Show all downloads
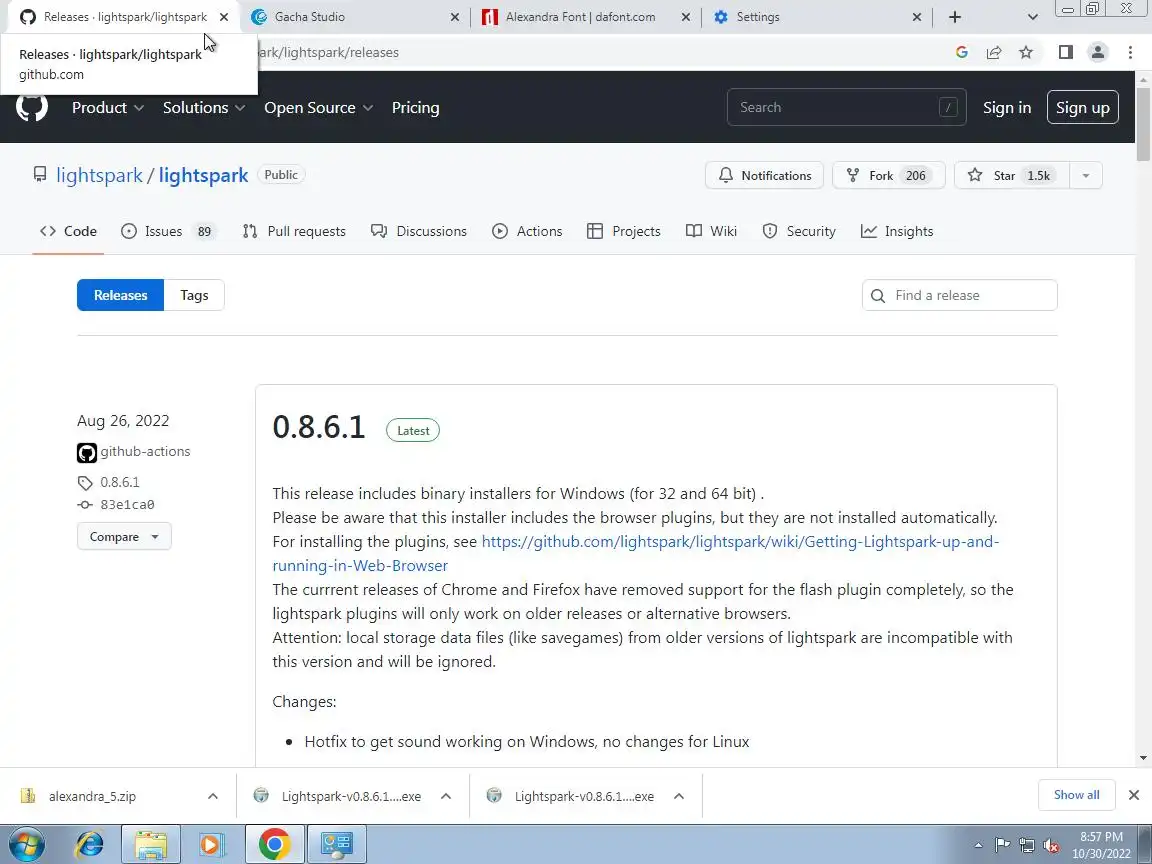The width and height of the screenshot is (1152, 864). pyautogui.click(x=1076, y=795)
